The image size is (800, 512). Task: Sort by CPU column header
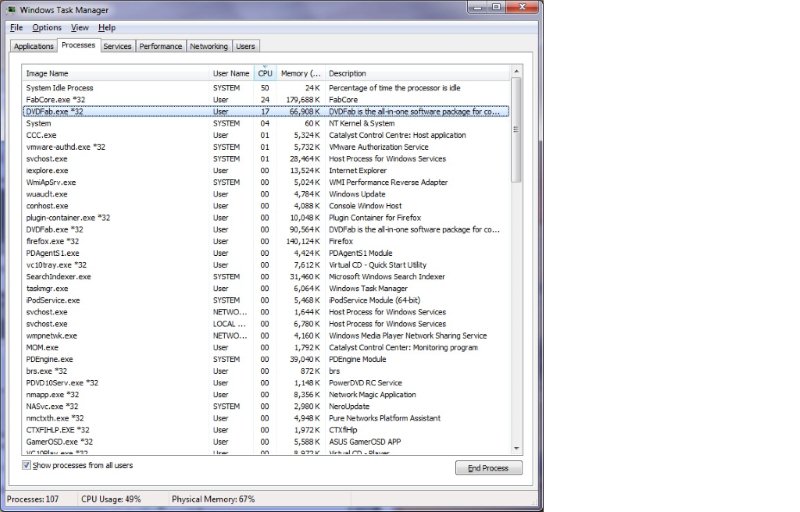[x=265, y=73]
